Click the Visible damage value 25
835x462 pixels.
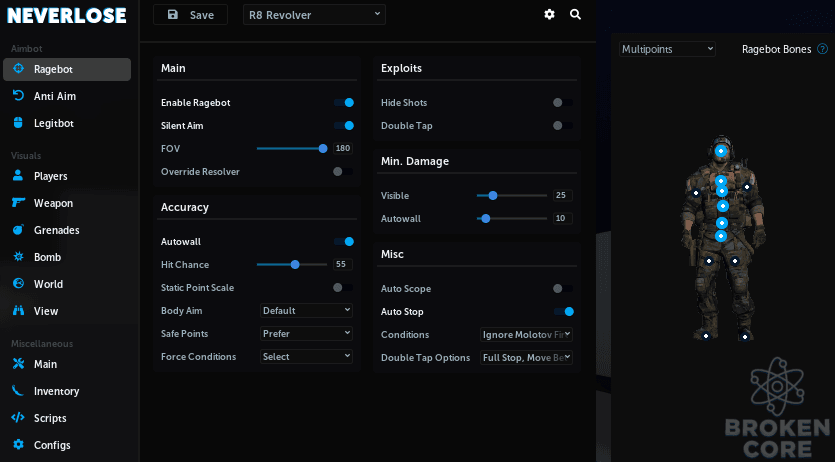pos(563,195)
